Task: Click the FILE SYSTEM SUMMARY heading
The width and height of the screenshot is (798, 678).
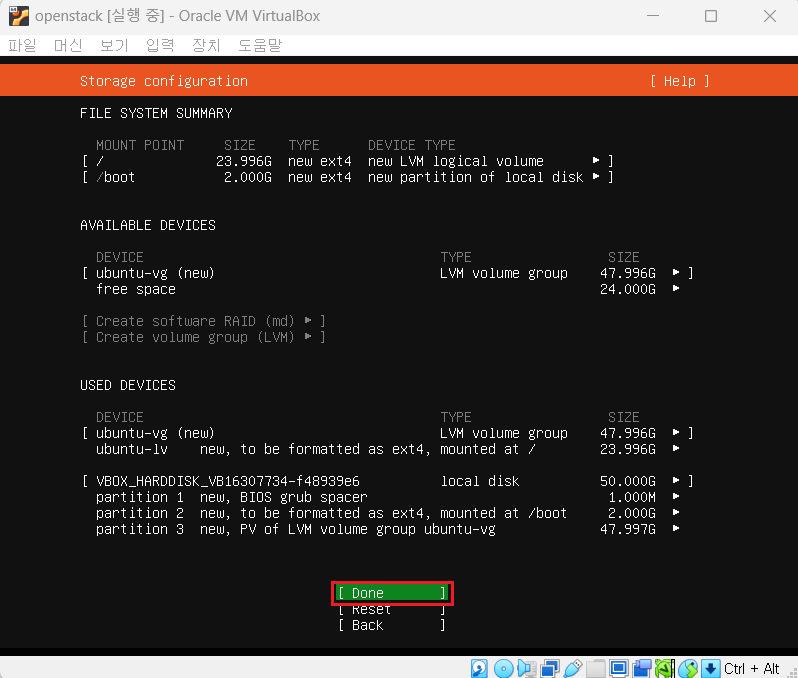Action: click(156, 113)
